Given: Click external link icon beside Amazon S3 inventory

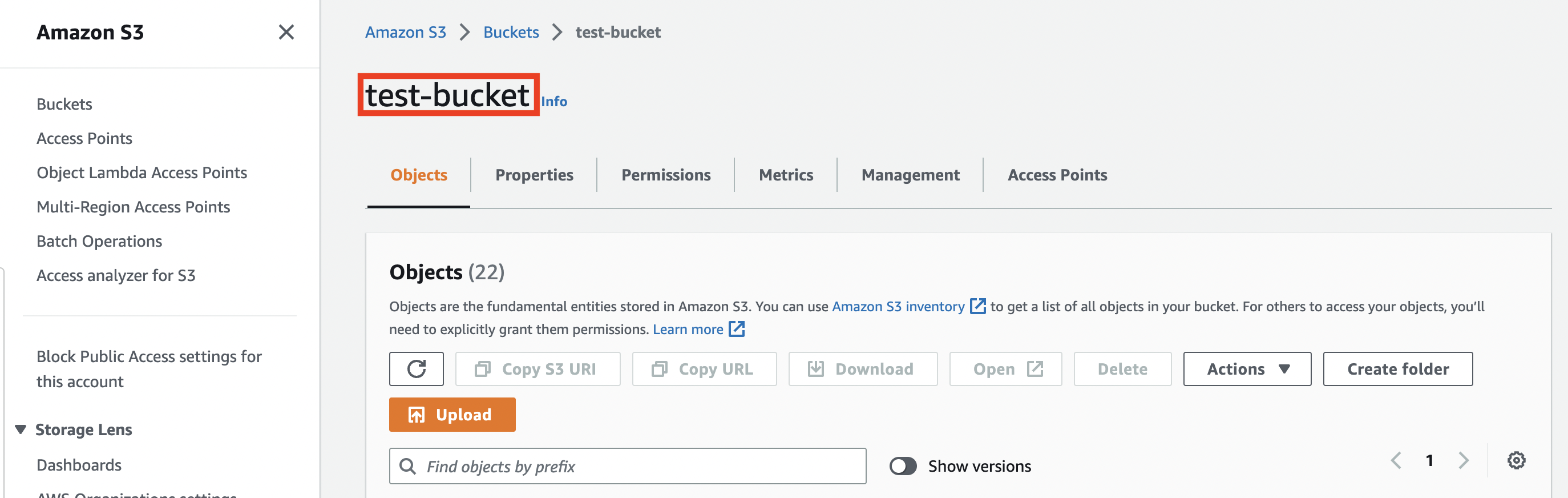Looking at the screenshot, I should point(977,306).
